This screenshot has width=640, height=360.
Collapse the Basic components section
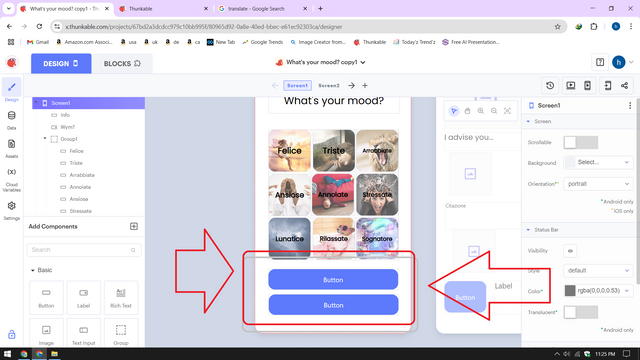33,270
